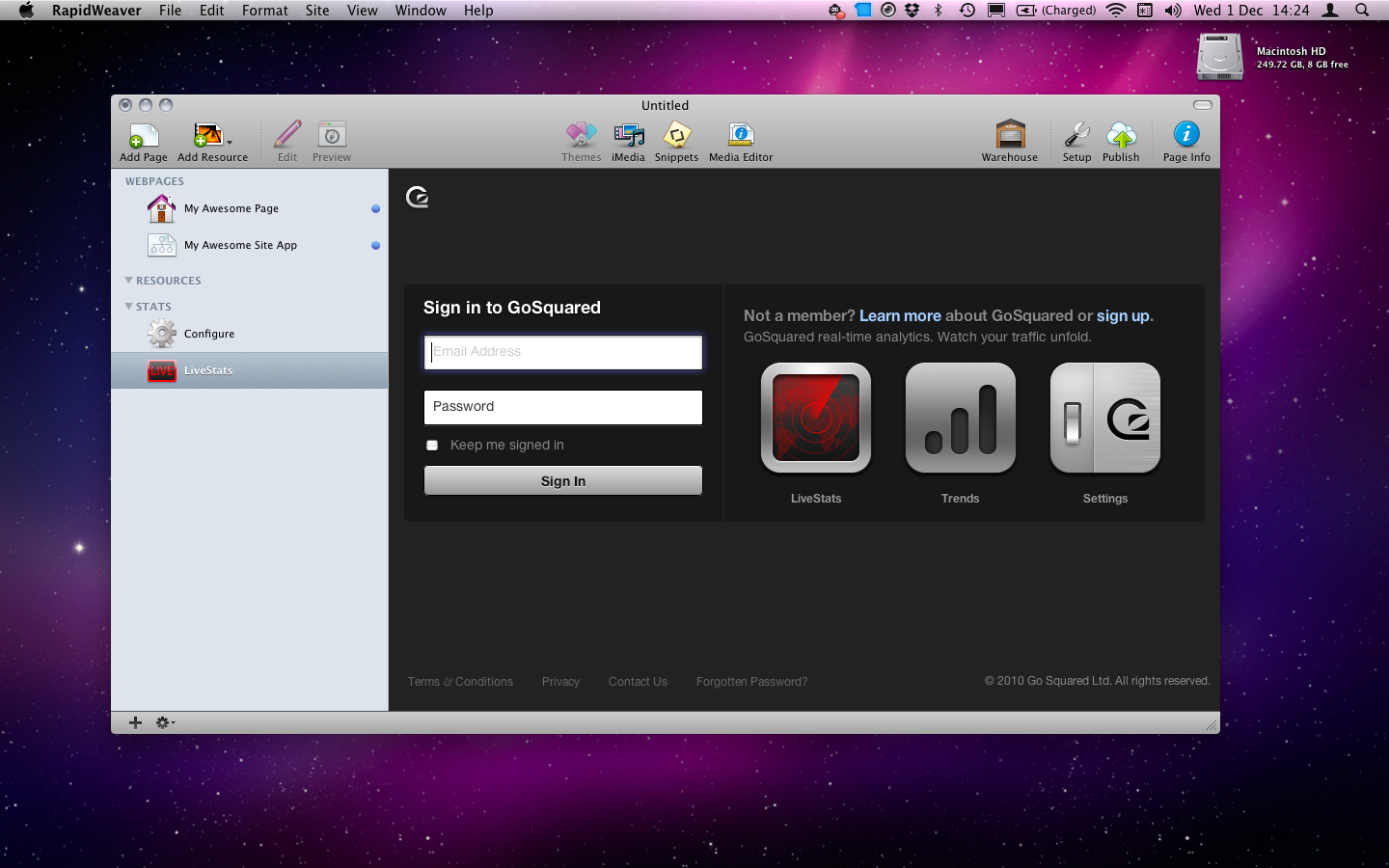This screenshot has height=868, width=1389.
Task: Click the sign up link
Action: tap(1123, 315)
